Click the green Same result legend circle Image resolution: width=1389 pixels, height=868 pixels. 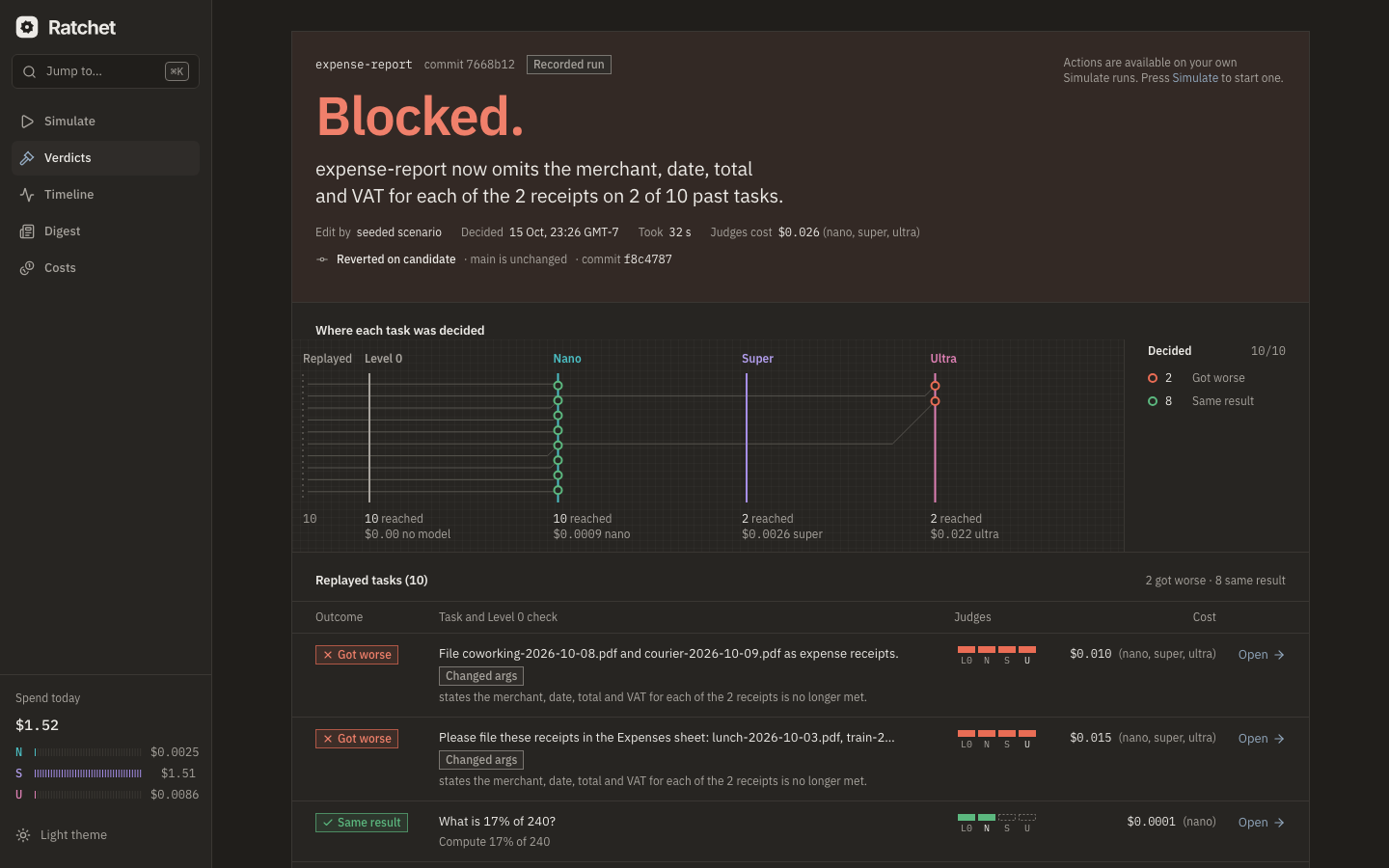click(x=1153, y=401)
